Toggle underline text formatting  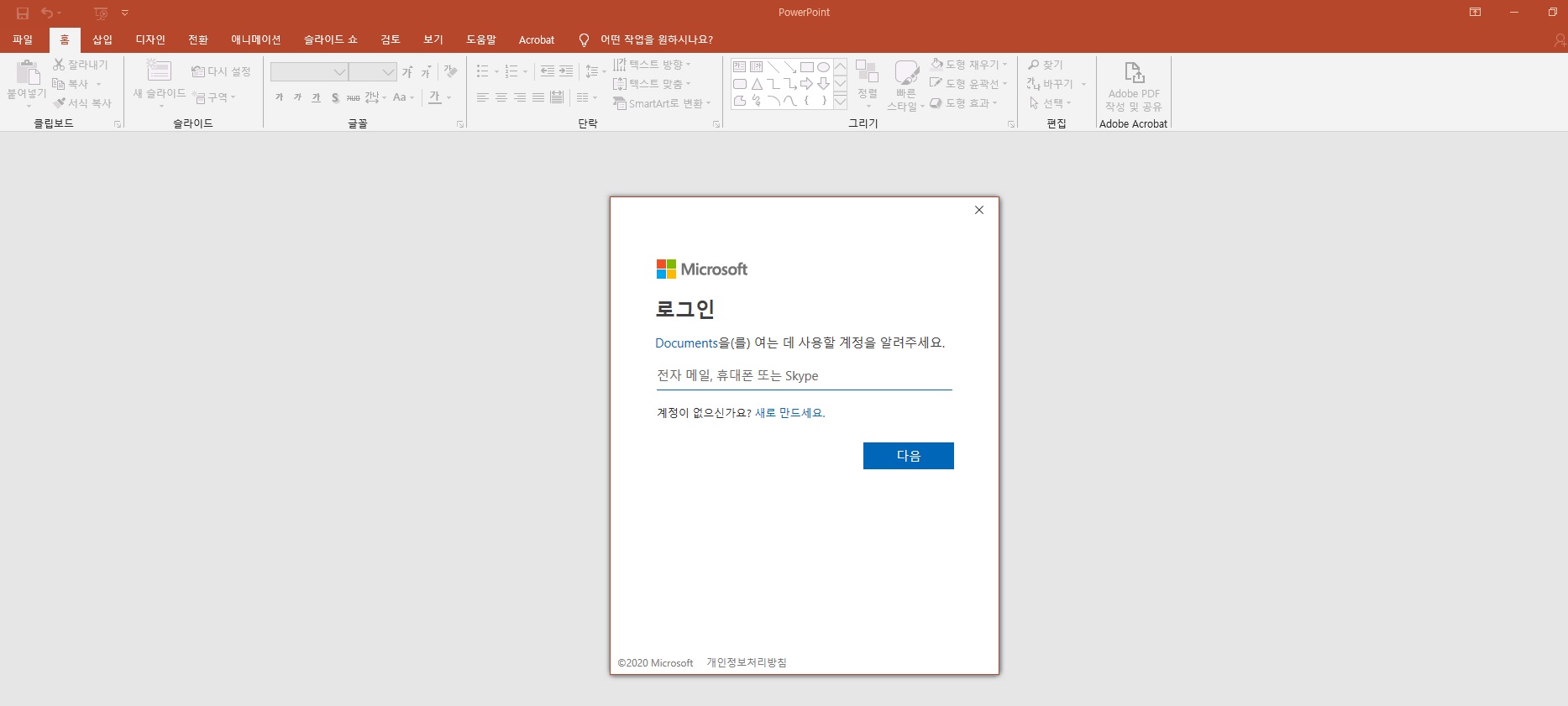click(317, 97)
